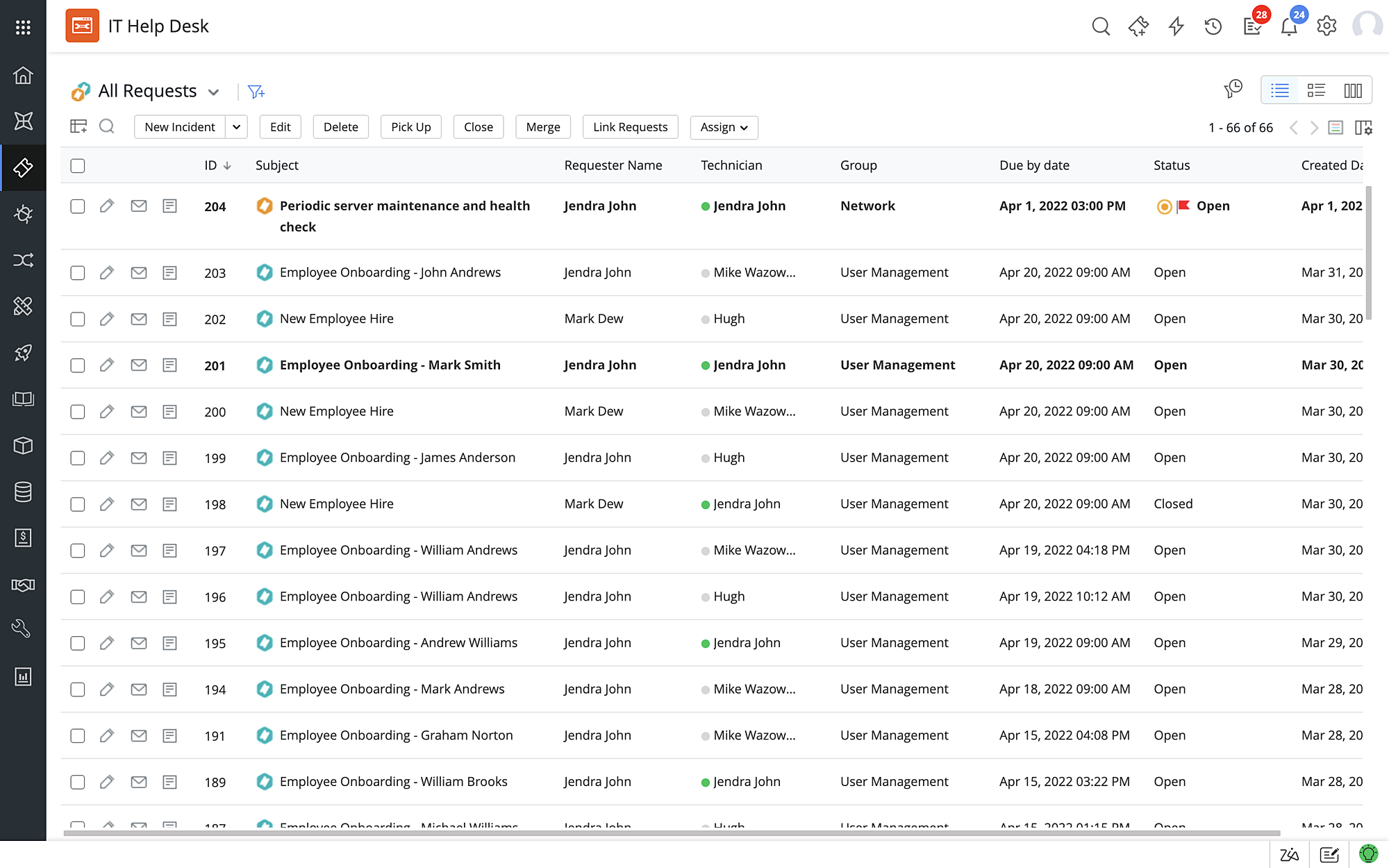Screen dimensions: 1389x868
Task: Open the Assign dropdown
Action: [724, 127]
